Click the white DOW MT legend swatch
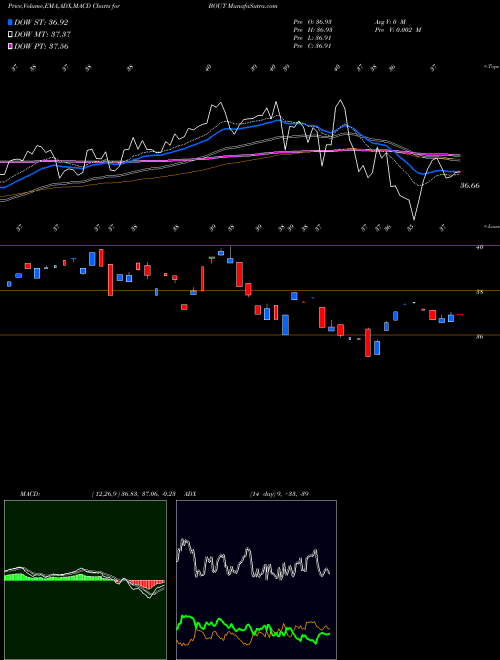This screenshot has width=500, height=660. tap(10, 35)
